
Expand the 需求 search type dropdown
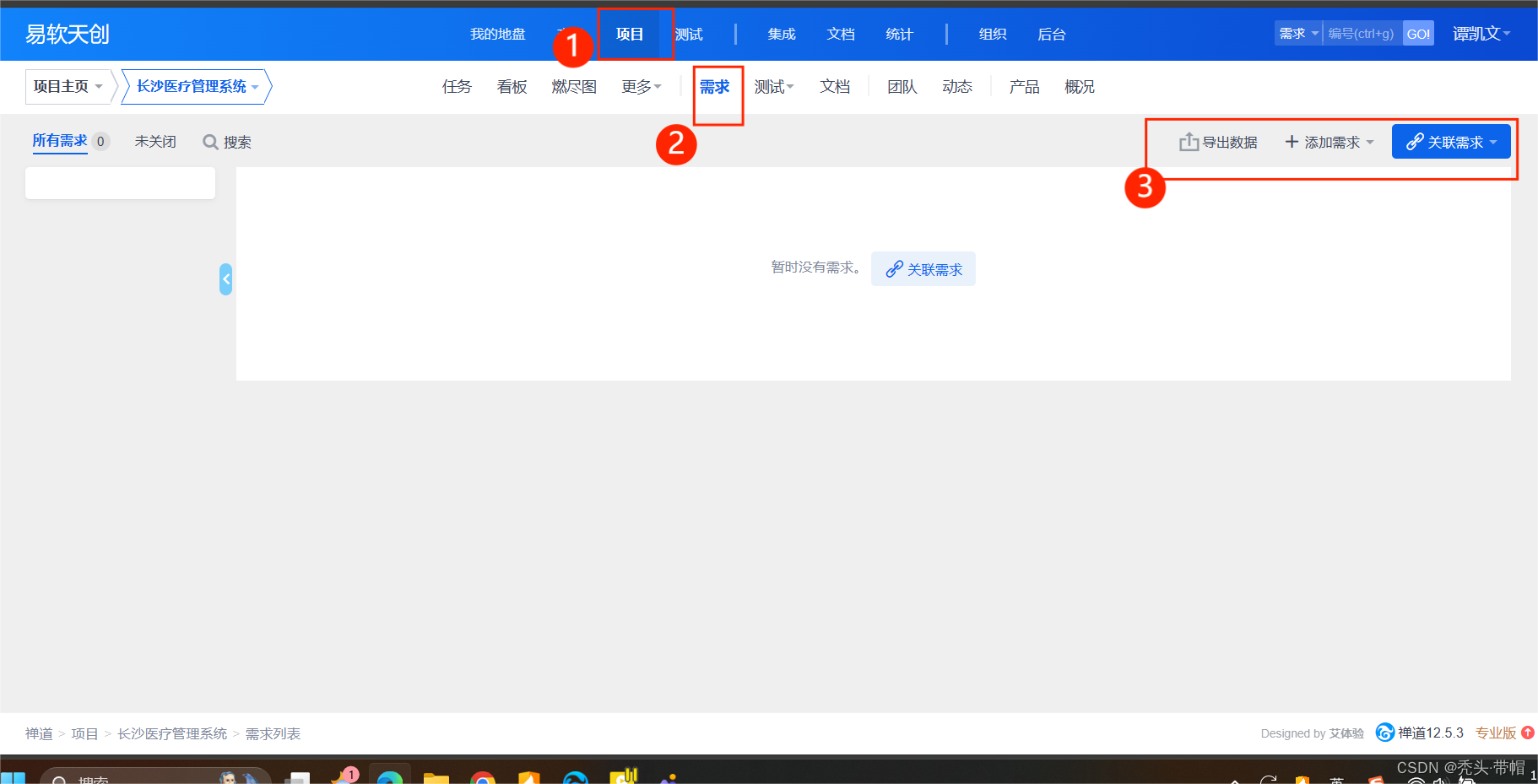1298,34
